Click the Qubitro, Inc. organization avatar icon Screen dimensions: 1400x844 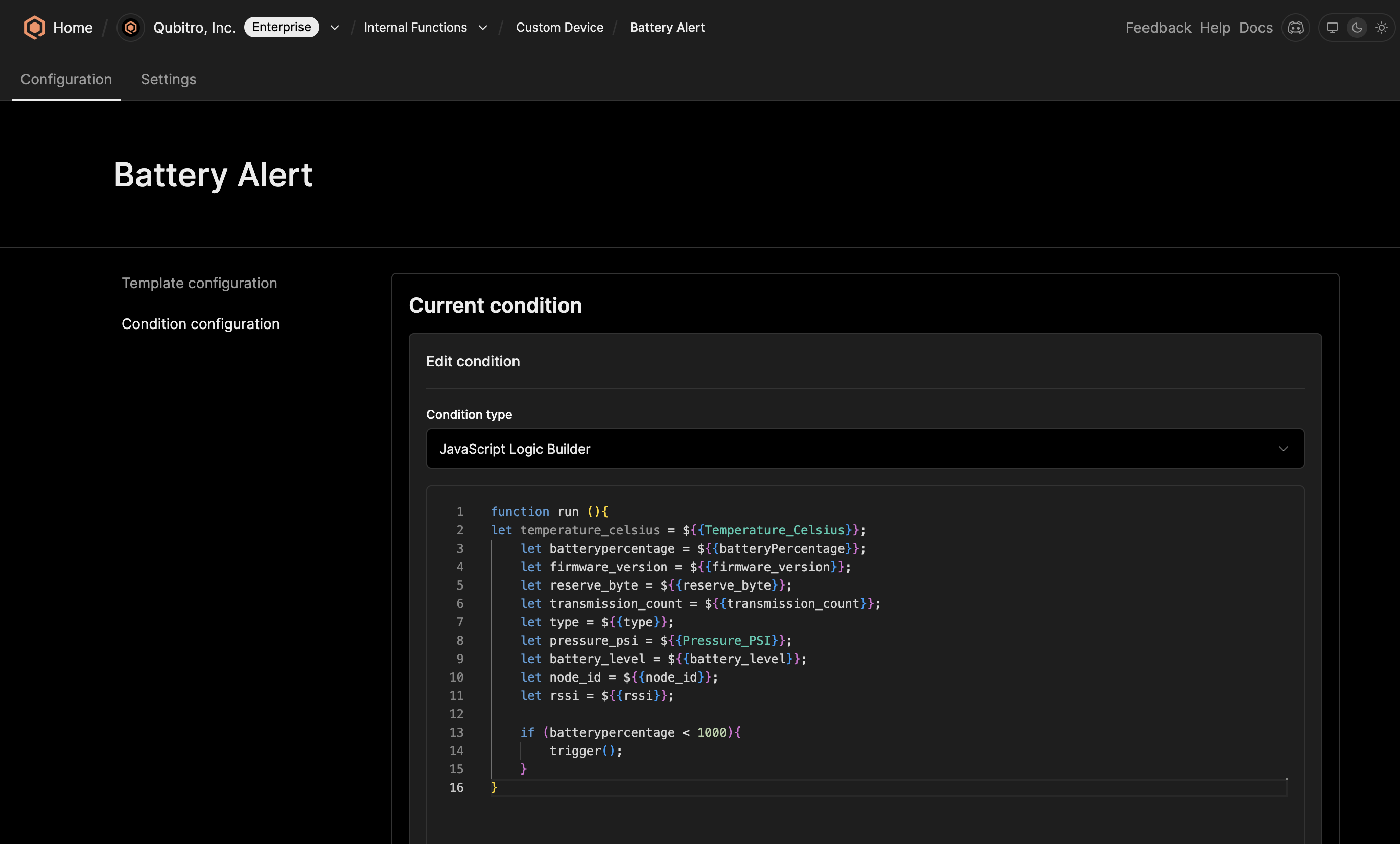tap(131, 27)
